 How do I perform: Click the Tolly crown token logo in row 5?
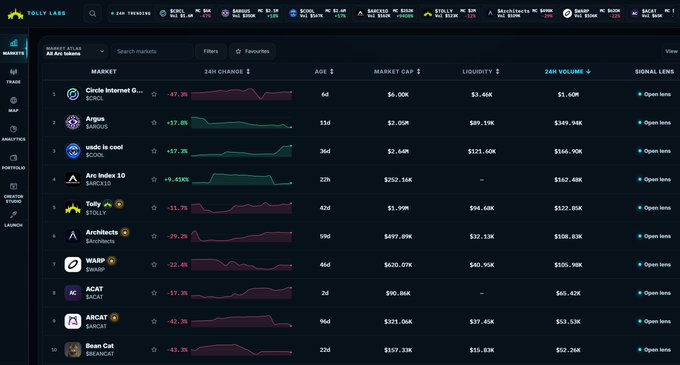(73, 208)
